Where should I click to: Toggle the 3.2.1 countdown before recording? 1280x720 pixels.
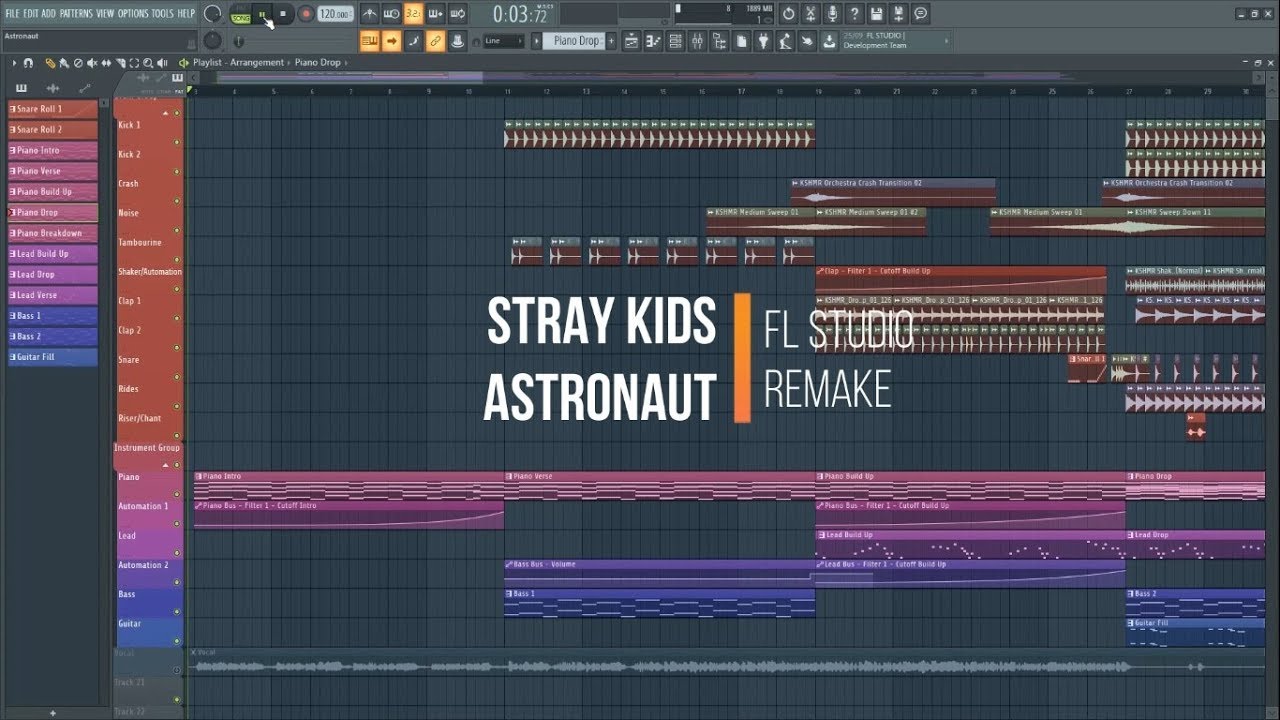pyautogui.click(x=413, y=14)
